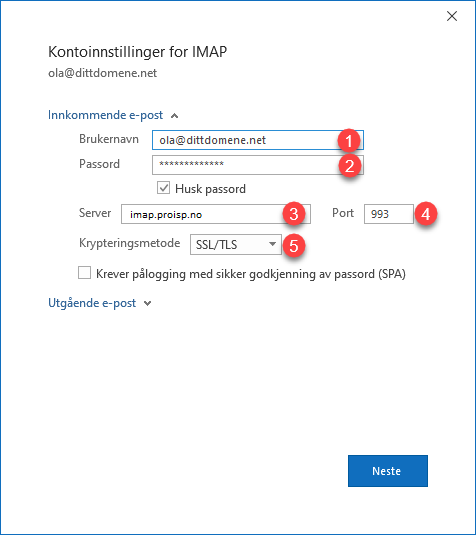Click into the Passord field

click(258, 165)
